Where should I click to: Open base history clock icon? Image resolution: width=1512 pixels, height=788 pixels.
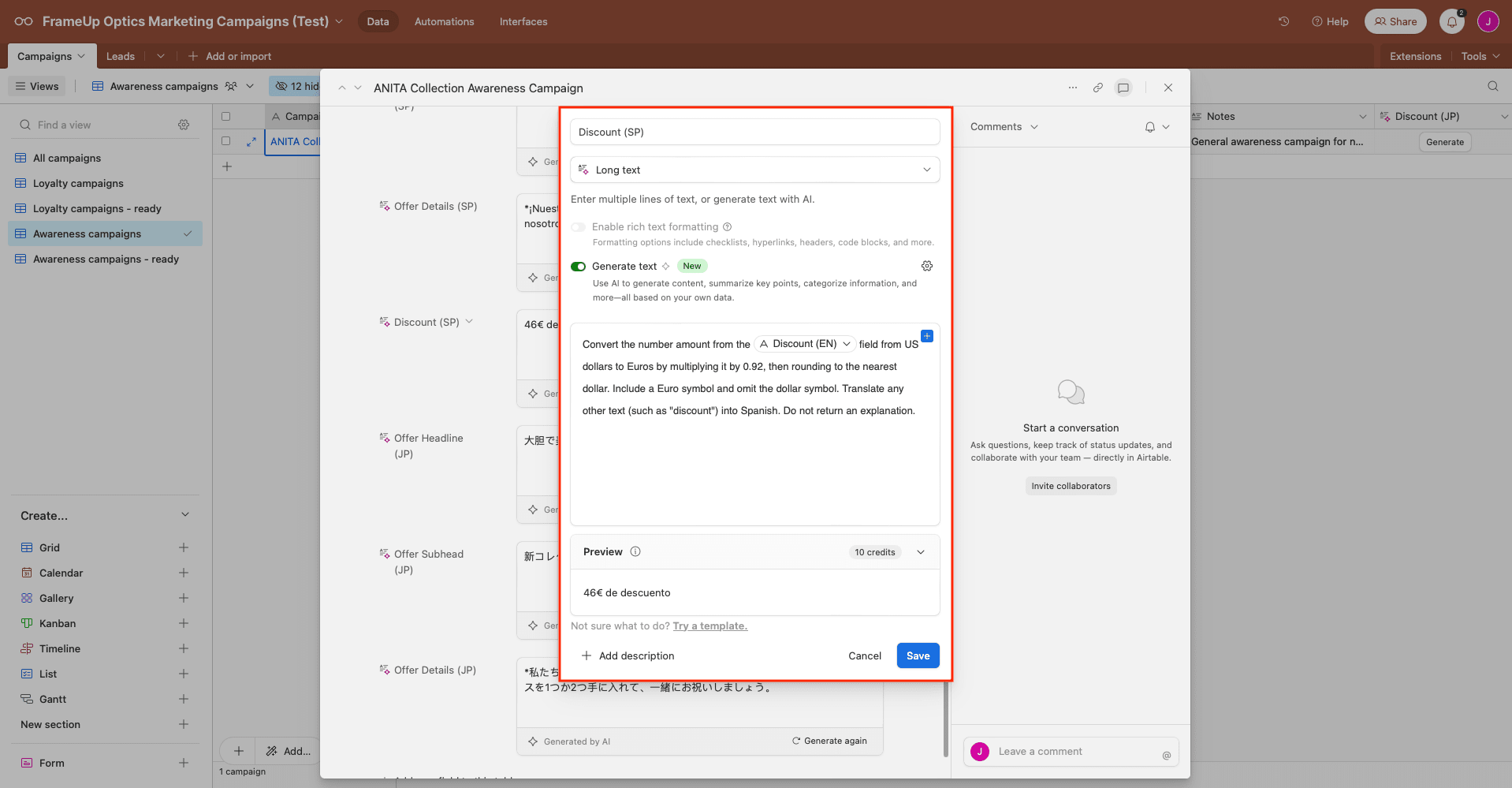1283,21
